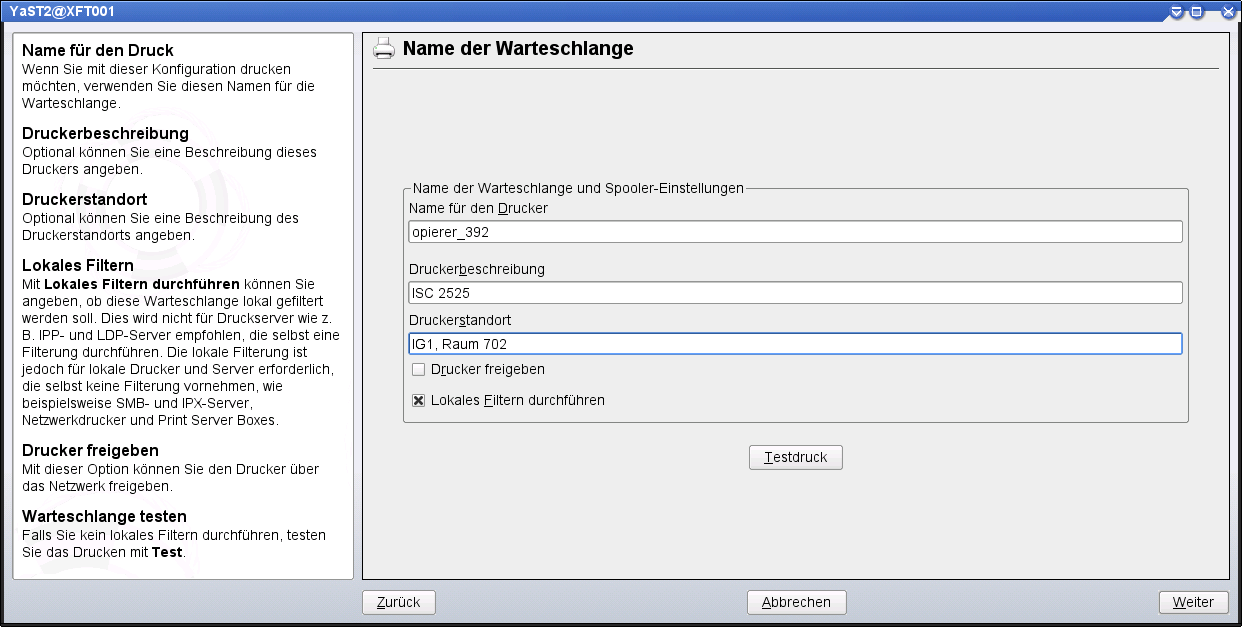Click the Testdruck button
Image resolution: width=1242 pixels, height=627 pixels.
coord(795,457)
